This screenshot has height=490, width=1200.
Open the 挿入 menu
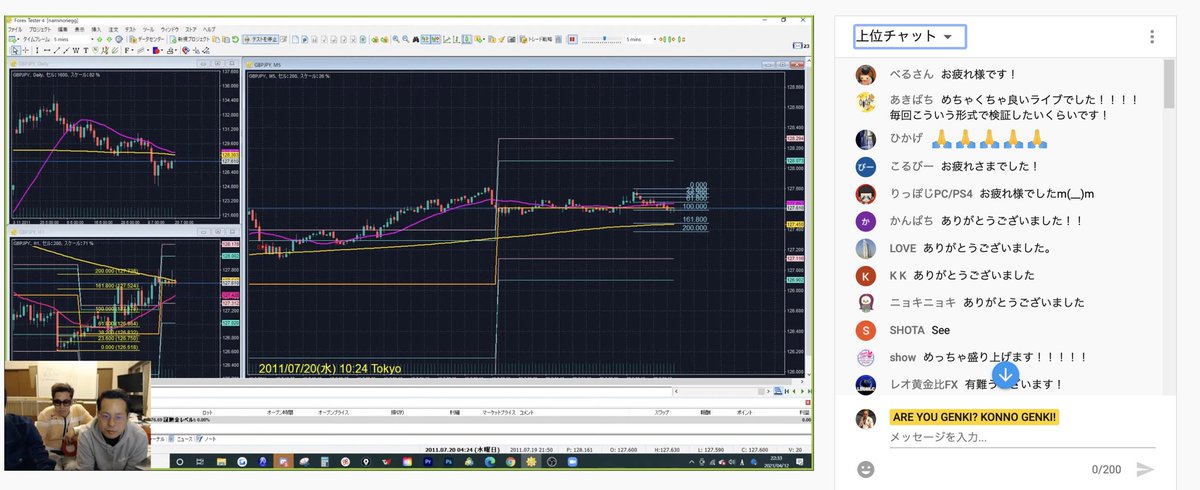(96, 29)
